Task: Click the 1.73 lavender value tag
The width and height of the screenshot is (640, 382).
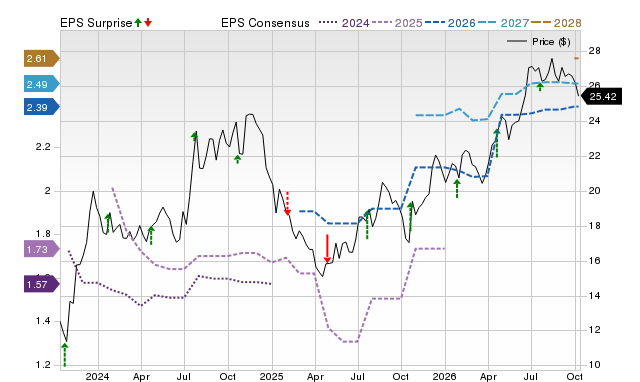Action: tap(42, 249)
